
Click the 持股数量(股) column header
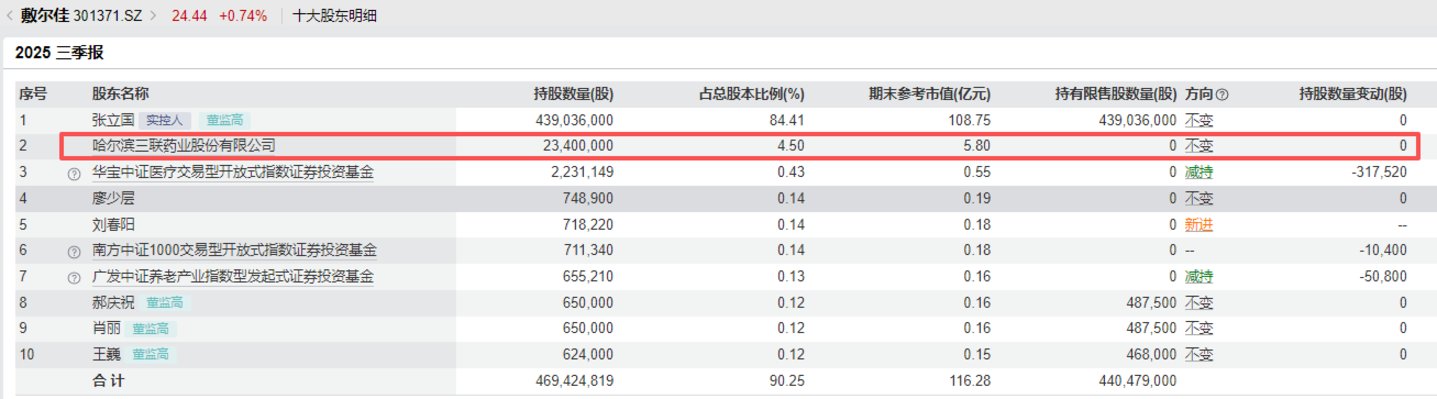[x=574, y=94]
